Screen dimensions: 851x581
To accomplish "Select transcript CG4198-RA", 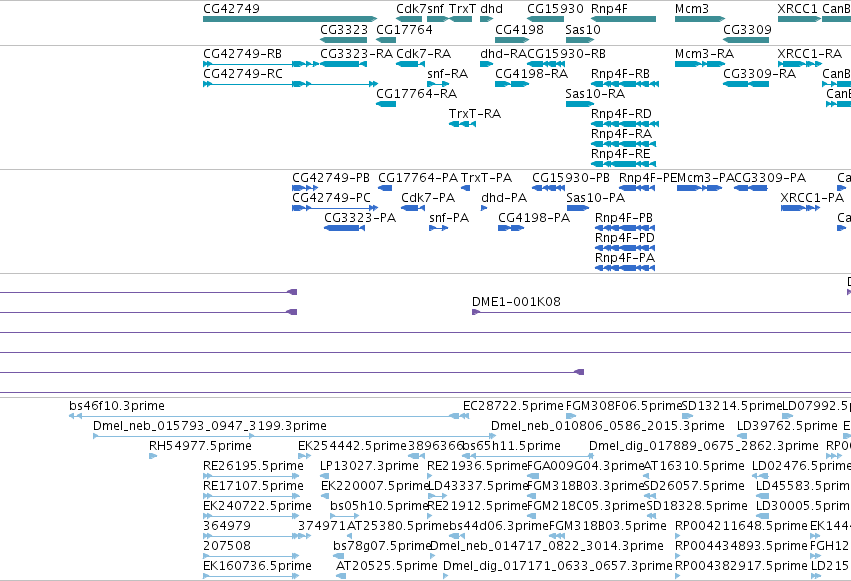I will point(531,74).
